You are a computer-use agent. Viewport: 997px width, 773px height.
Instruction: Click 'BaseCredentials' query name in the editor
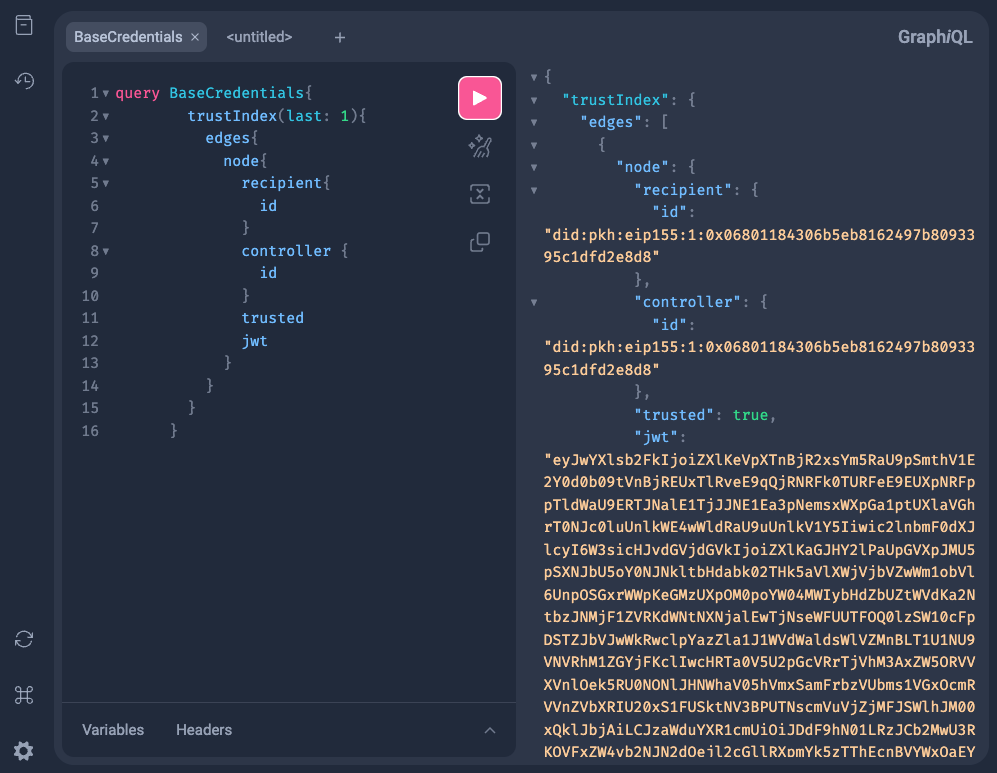coord(237,93)
